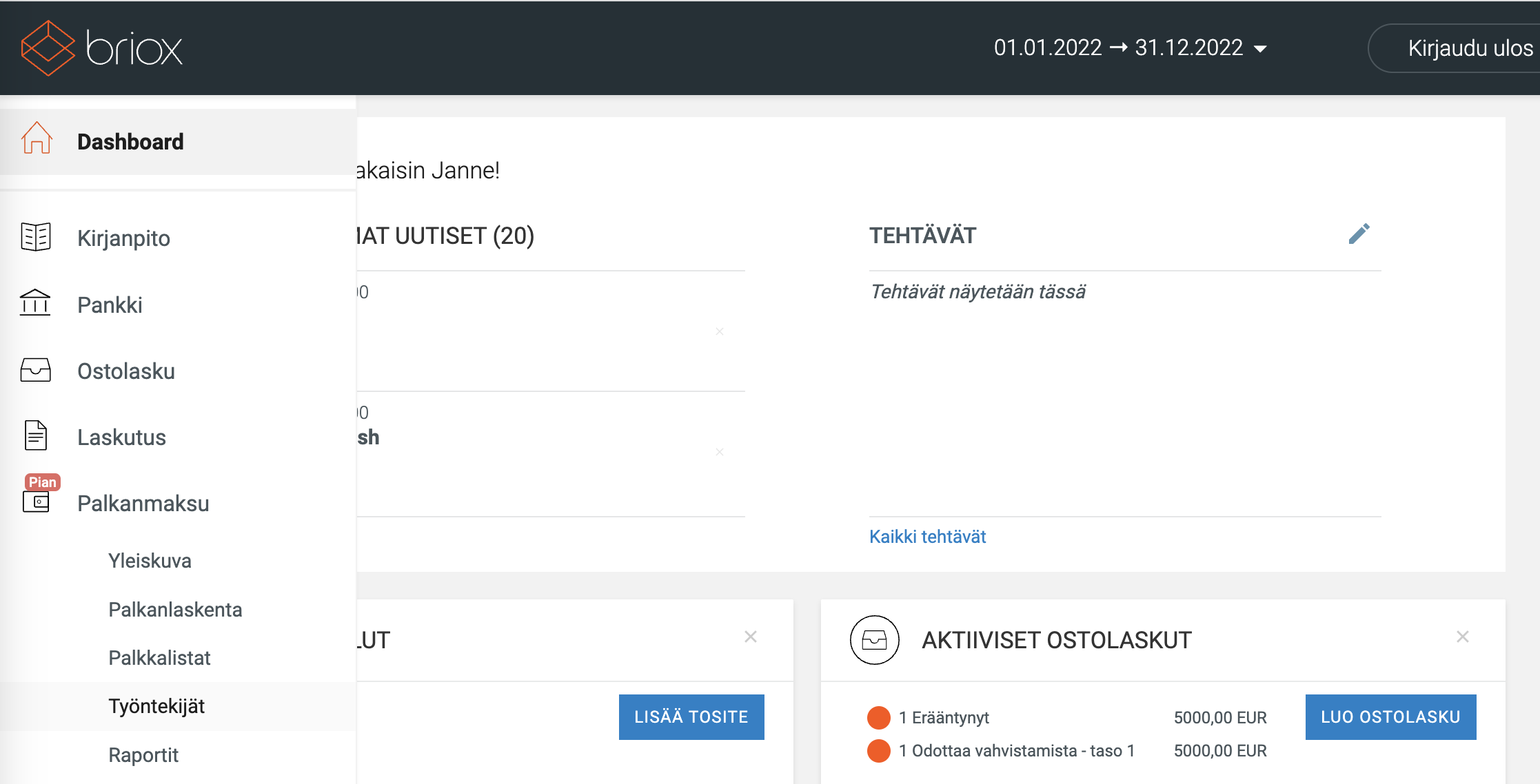The width and height of the screenshot is (1540, 784).
Task: Click the Palkanmaksu wallet icon
Action: (x=37, y=502)
